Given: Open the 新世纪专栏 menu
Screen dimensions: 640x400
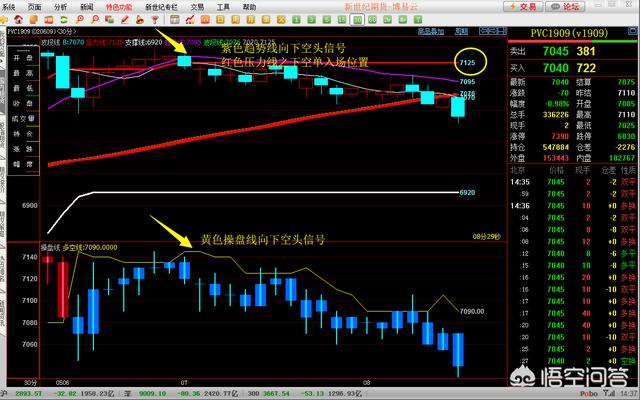Looking at the screenshot, I should (x=160, y=6).
